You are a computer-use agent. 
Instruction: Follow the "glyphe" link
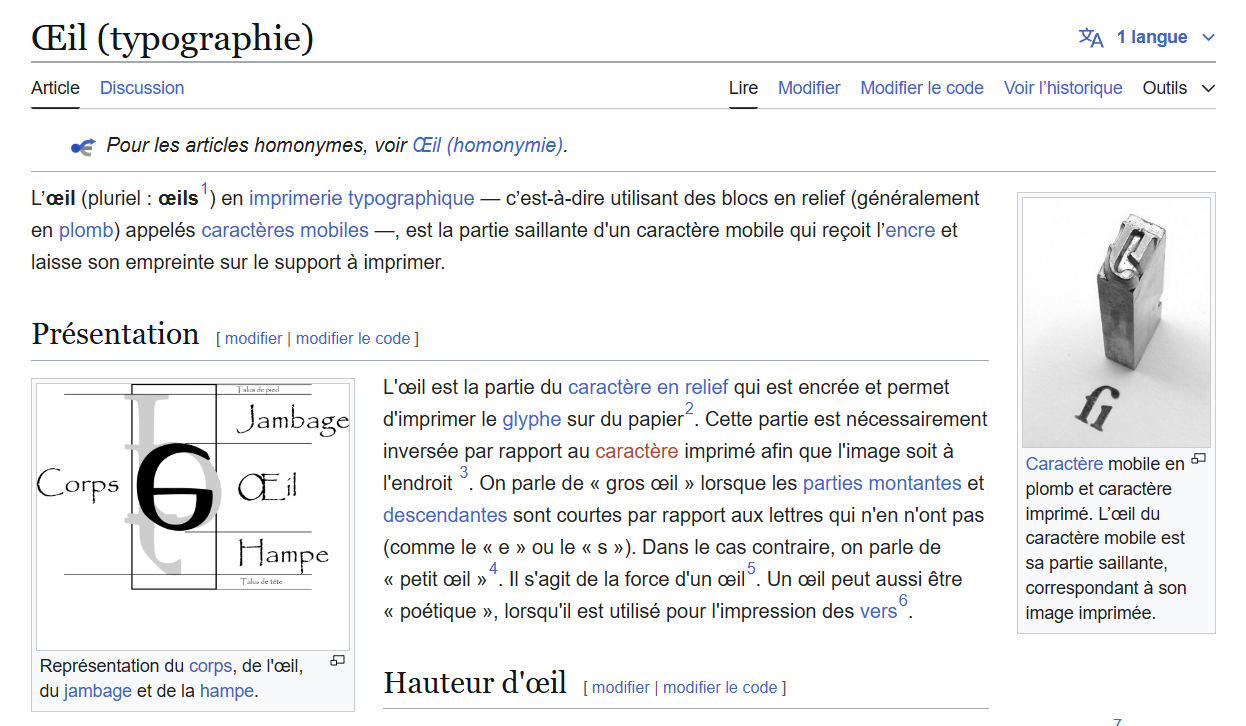tap(531, 419)
